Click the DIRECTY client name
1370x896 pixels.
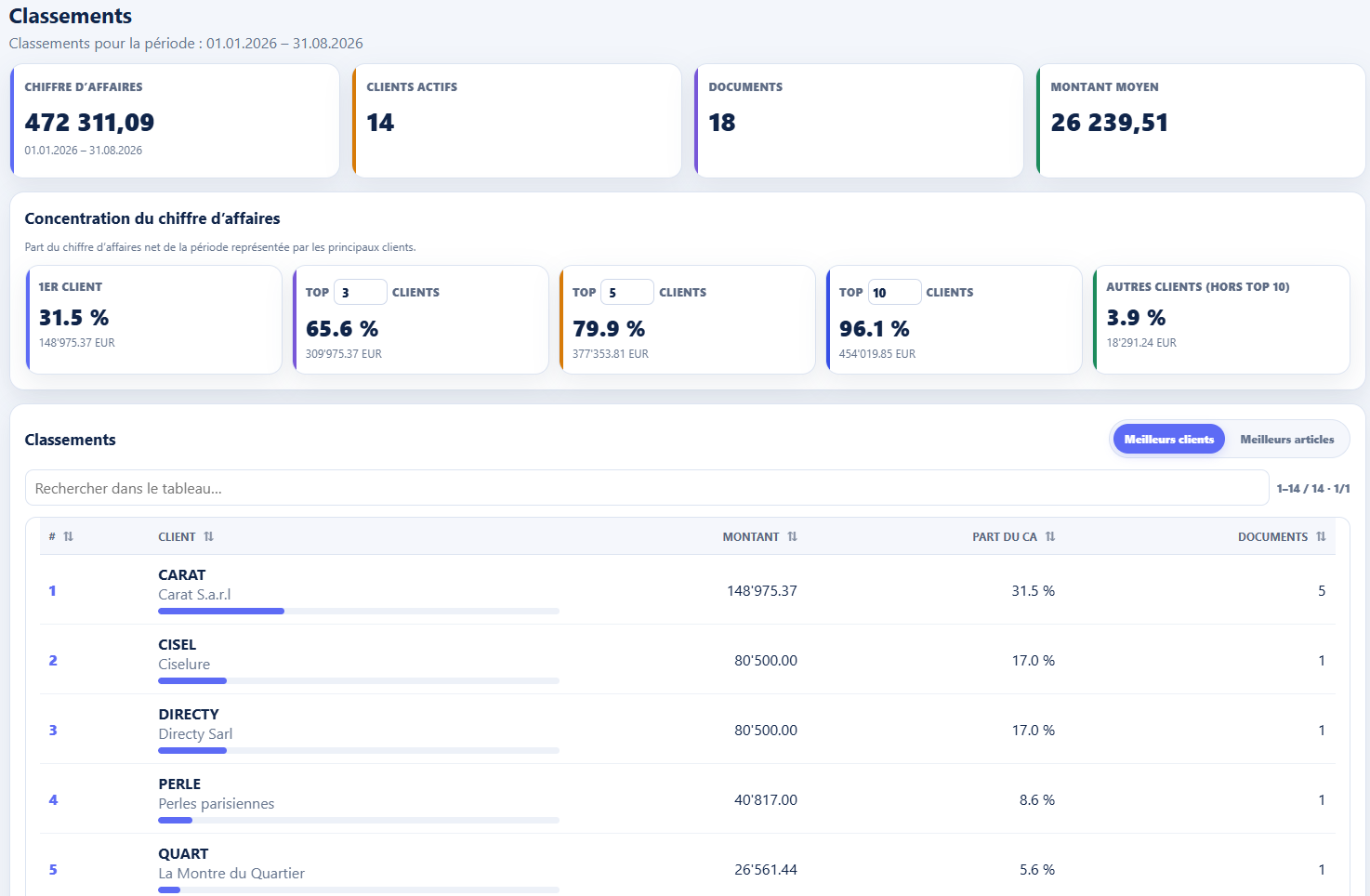click(189, 714)
